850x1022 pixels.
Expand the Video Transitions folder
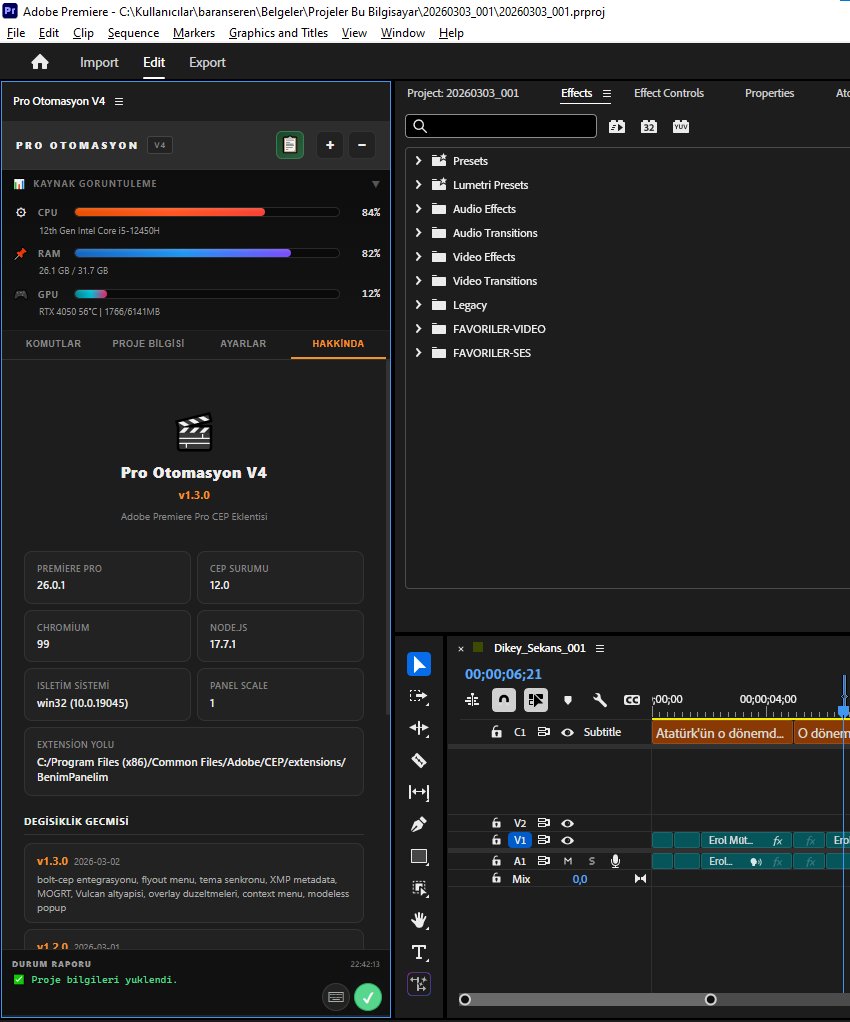pos(418,281)
